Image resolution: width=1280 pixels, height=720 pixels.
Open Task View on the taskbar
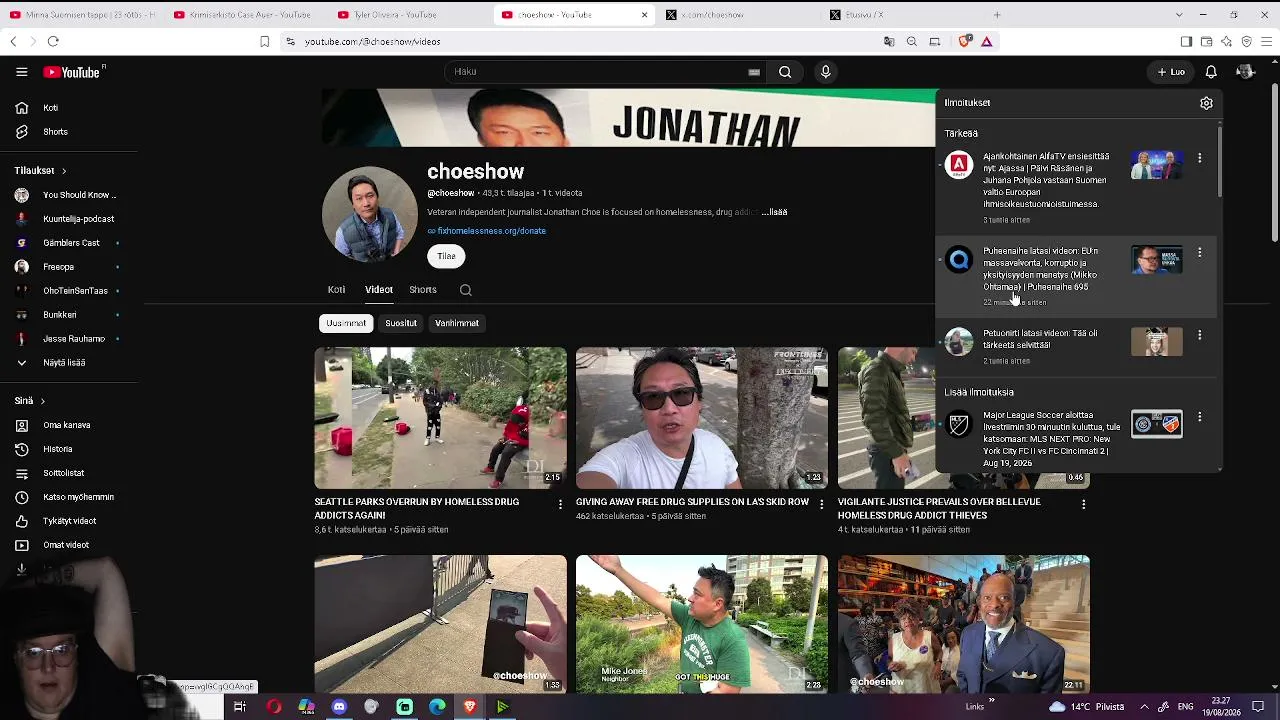[x=240, y=707]
